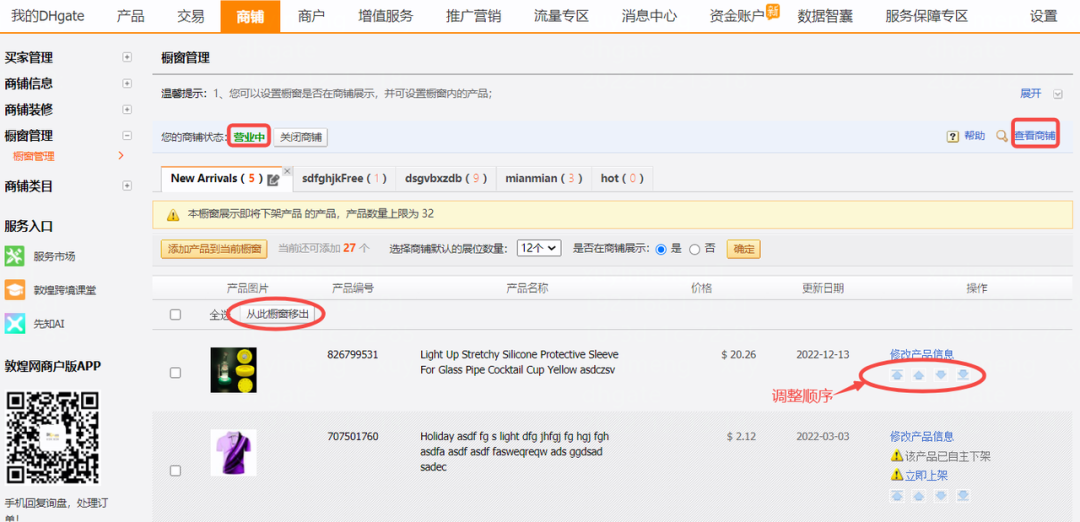
Task: Click the magnifier icon beside 查看商铺
Action: point(1002,136)
